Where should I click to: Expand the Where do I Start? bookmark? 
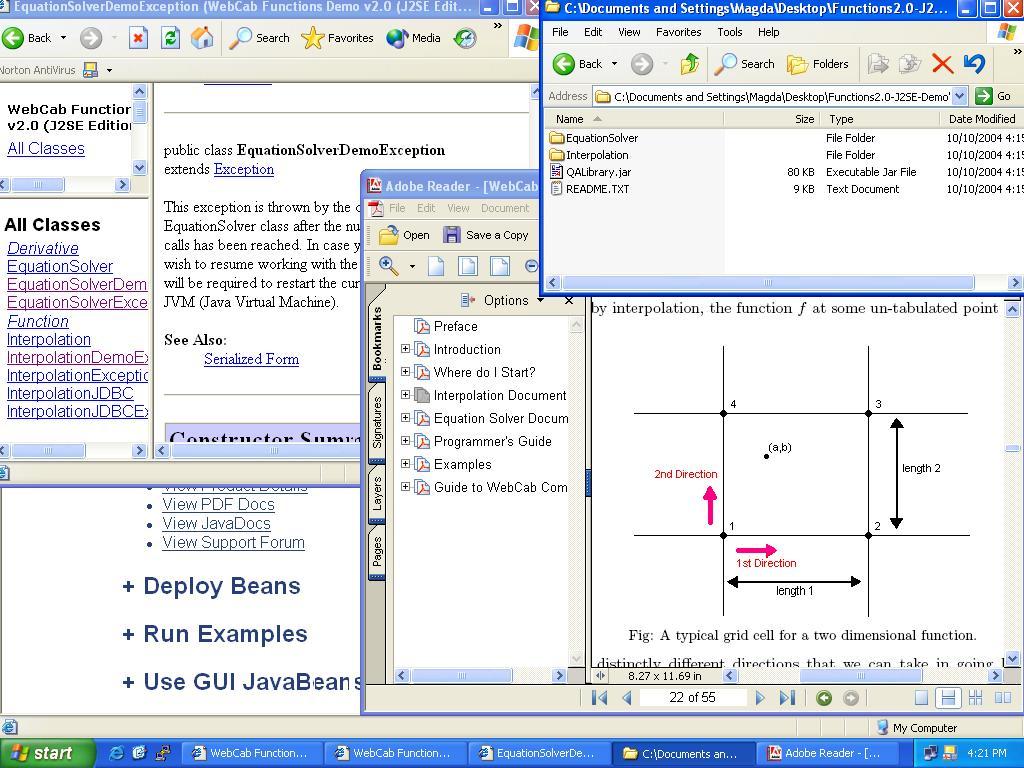pyautogui.click(x=406, y=372)
